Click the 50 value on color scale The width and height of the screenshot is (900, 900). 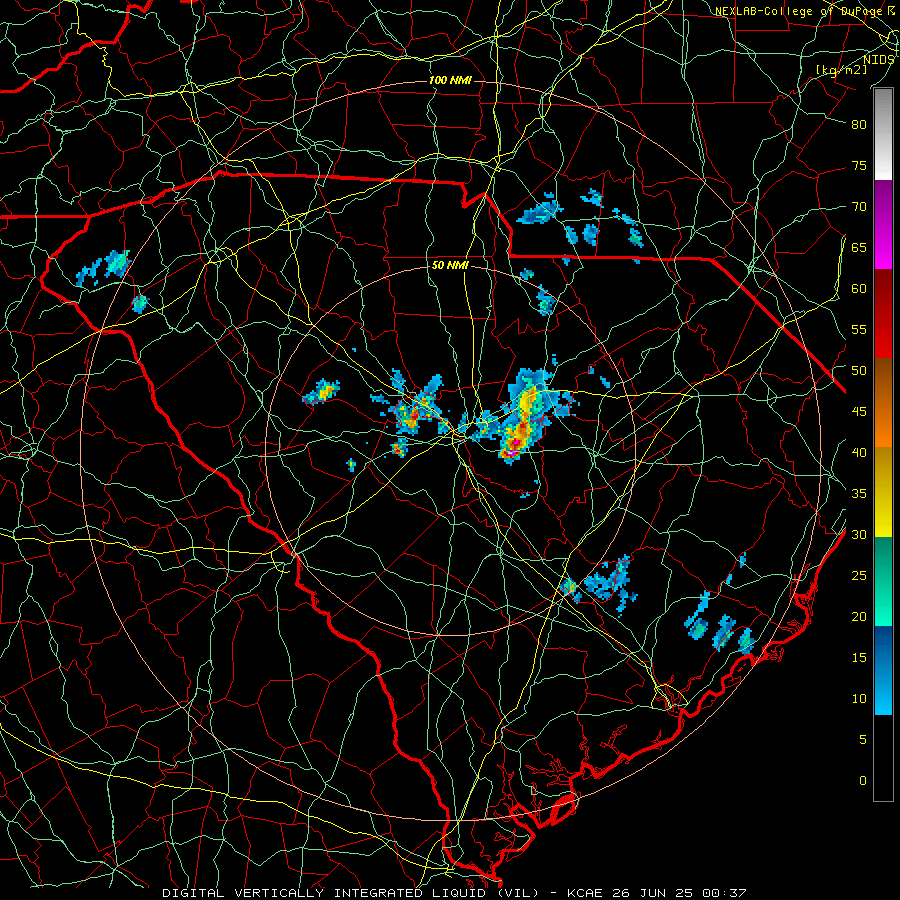coord(859,371)
